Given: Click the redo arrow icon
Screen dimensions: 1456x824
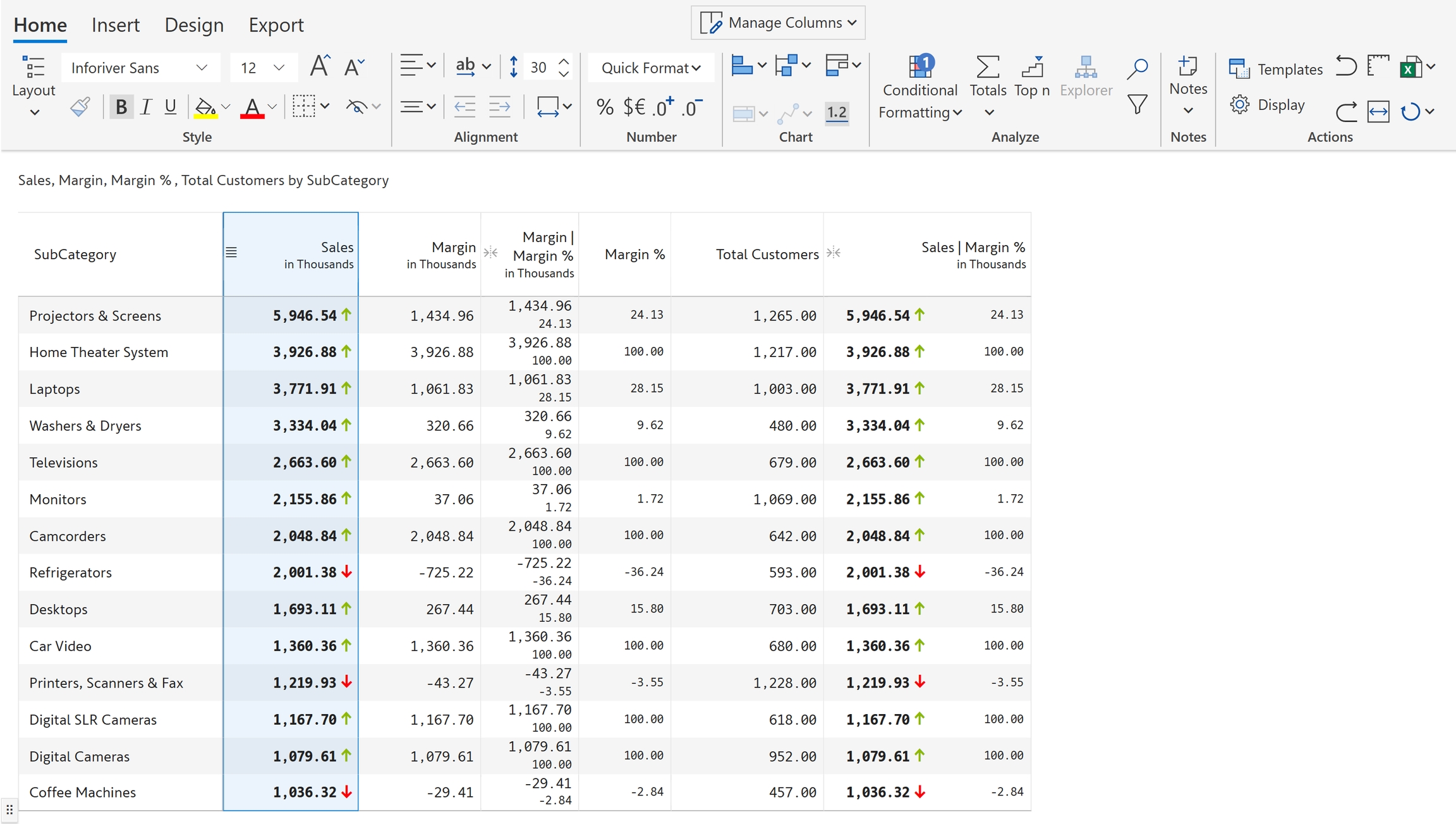Looking at the screenshot, I should click(1345, 112).
